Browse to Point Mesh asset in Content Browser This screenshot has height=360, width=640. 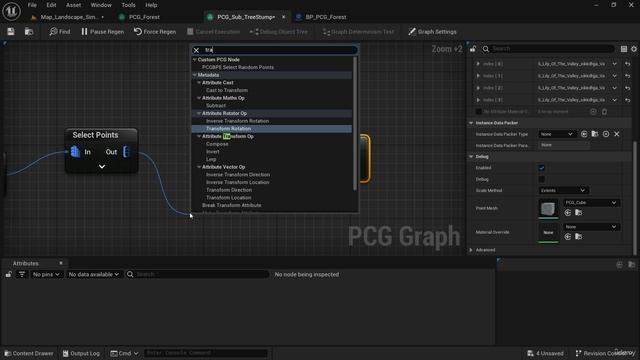pyautogui.click(x=578, y=213)
